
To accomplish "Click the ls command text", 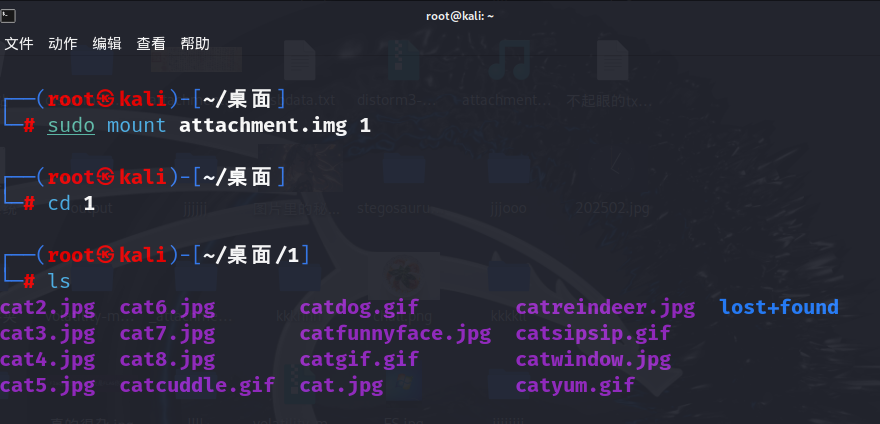I will tap(59, 281).
